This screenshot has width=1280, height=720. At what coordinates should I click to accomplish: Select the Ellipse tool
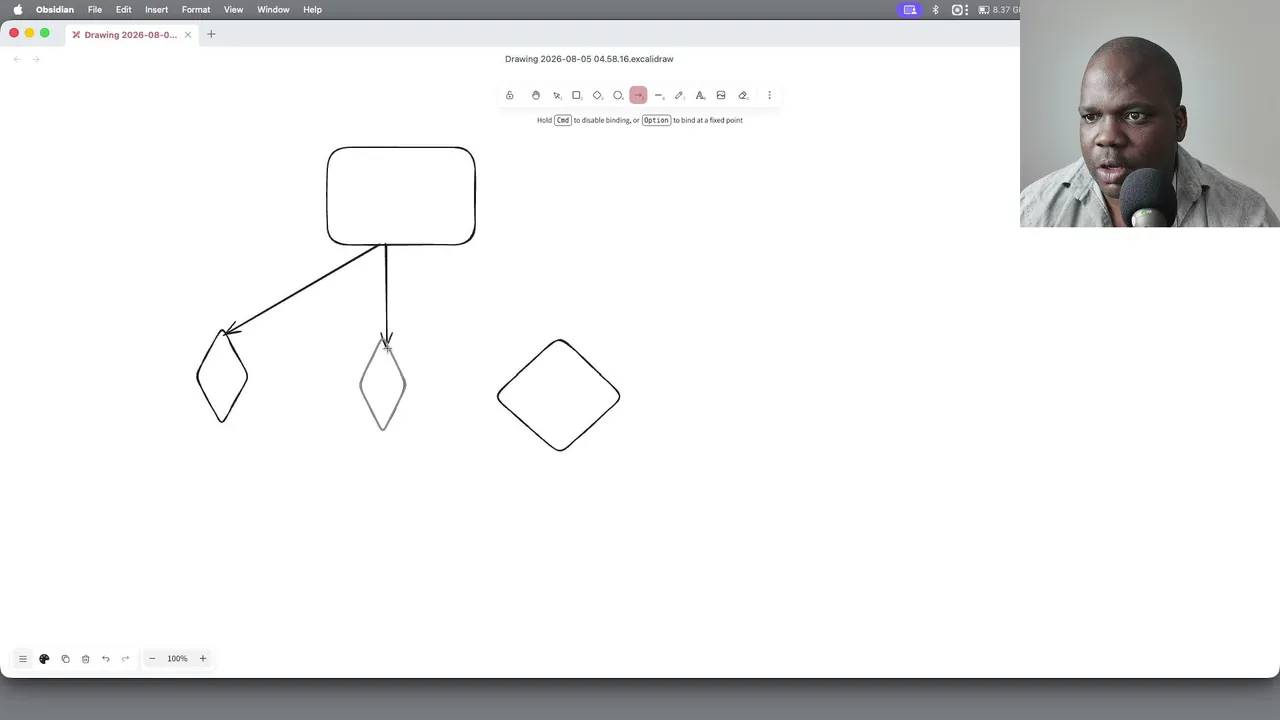click(x=618, y=95)
